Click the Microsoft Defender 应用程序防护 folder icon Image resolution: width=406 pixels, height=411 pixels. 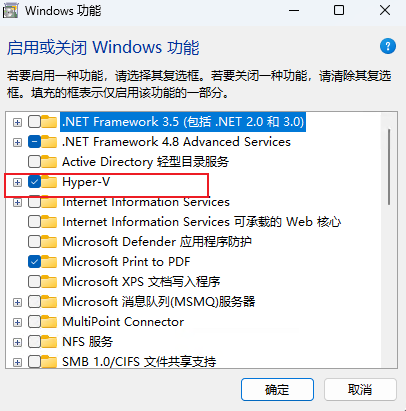click(49, 242)
